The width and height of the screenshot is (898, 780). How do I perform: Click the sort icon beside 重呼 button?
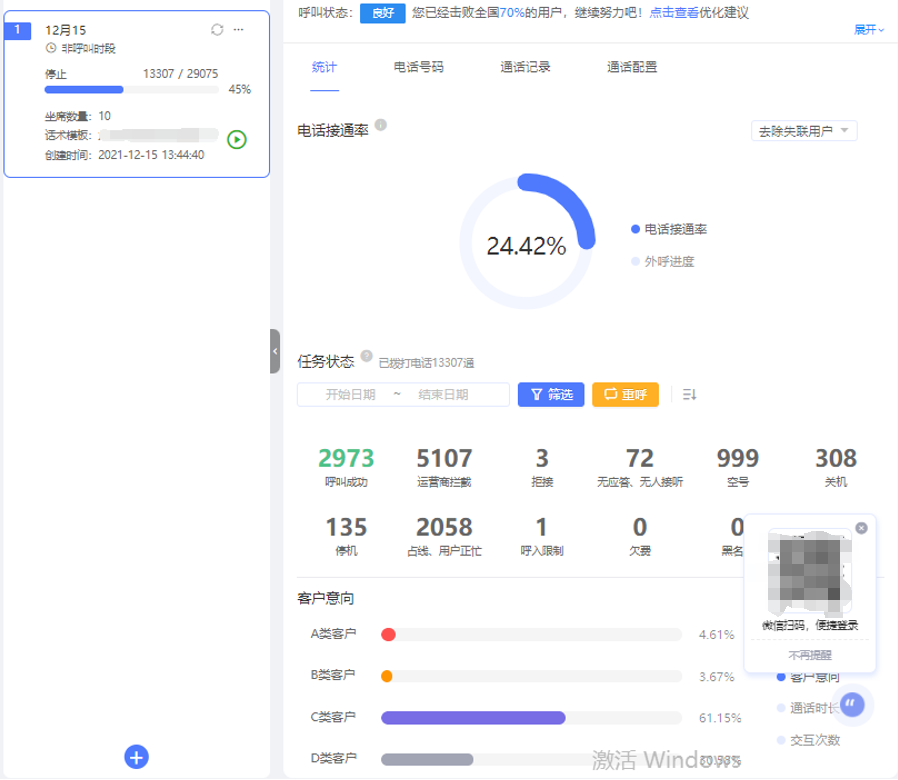pyautogui.click(x=689, y=395)
